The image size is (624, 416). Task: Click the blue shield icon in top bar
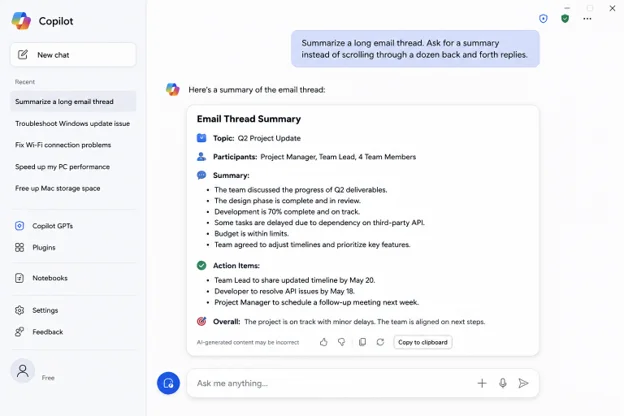(543, 18)
